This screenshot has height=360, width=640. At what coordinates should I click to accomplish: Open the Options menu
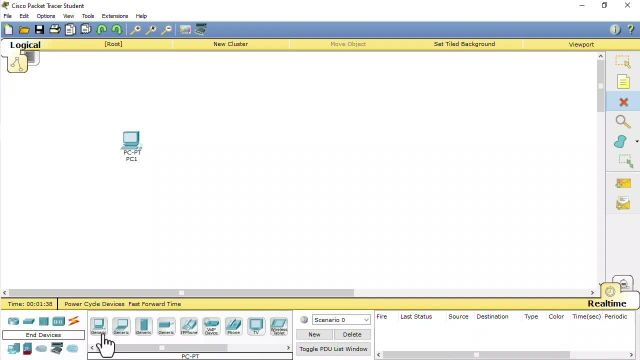[x=46, y=16]
